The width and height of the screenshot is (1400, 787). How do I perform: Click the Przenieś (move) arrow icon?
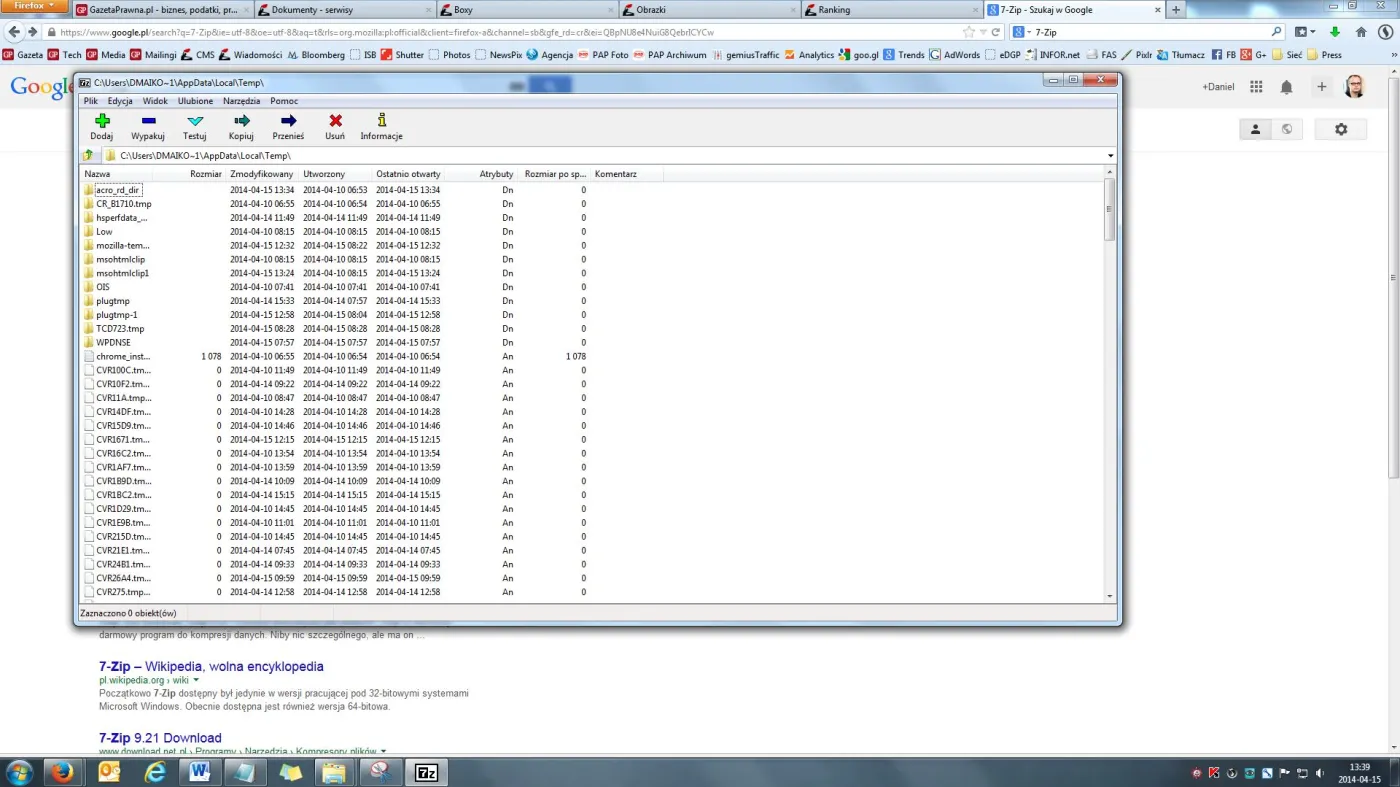pos(288,120)
